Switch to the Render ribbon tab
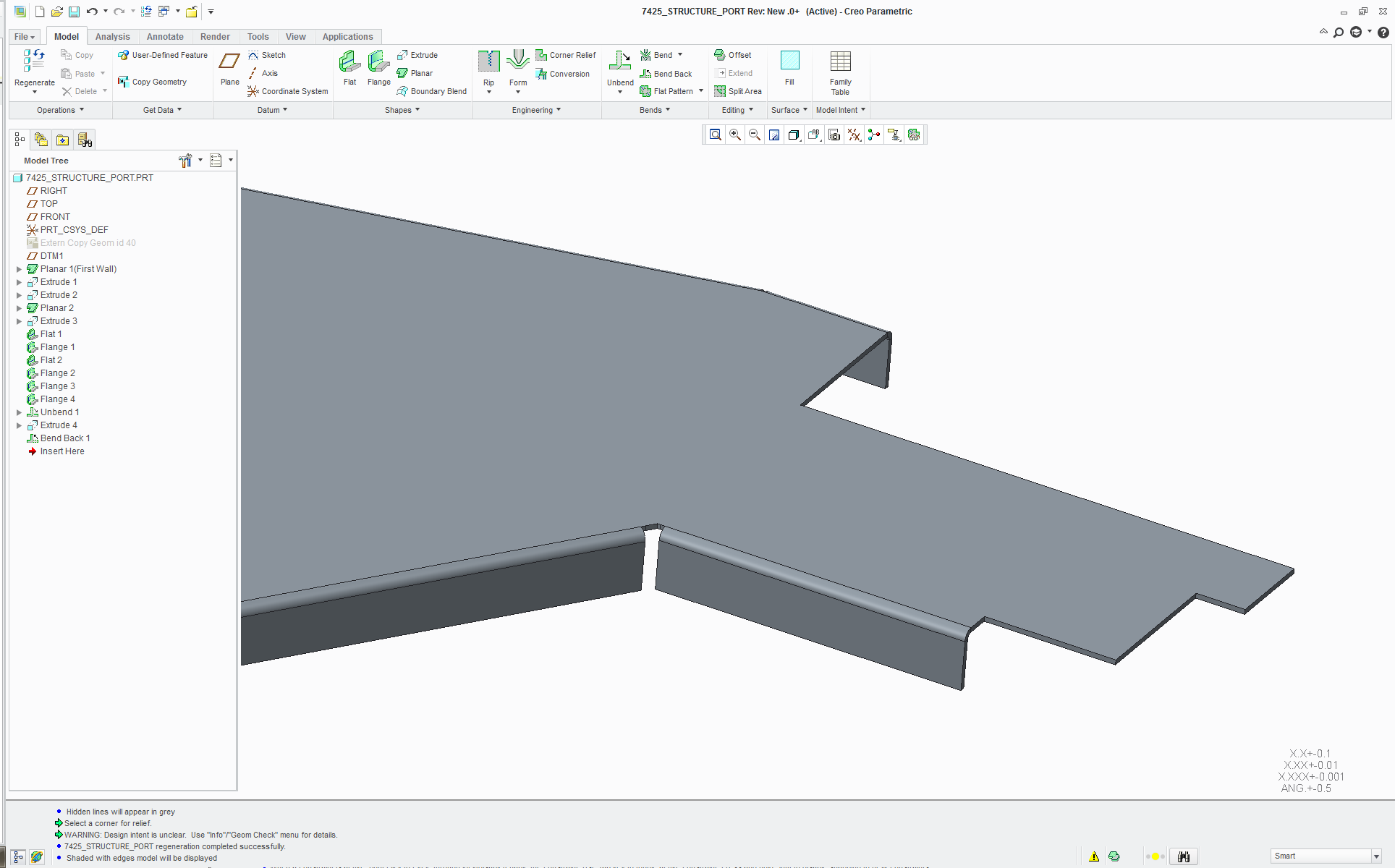 pyautogui.click(x=215, y=37)
